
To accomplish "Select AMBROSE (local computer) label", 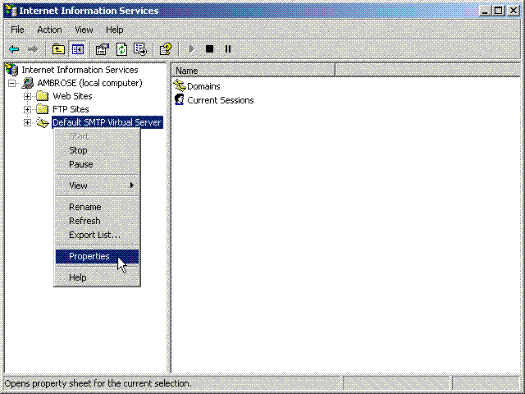I will coord(90,83).
